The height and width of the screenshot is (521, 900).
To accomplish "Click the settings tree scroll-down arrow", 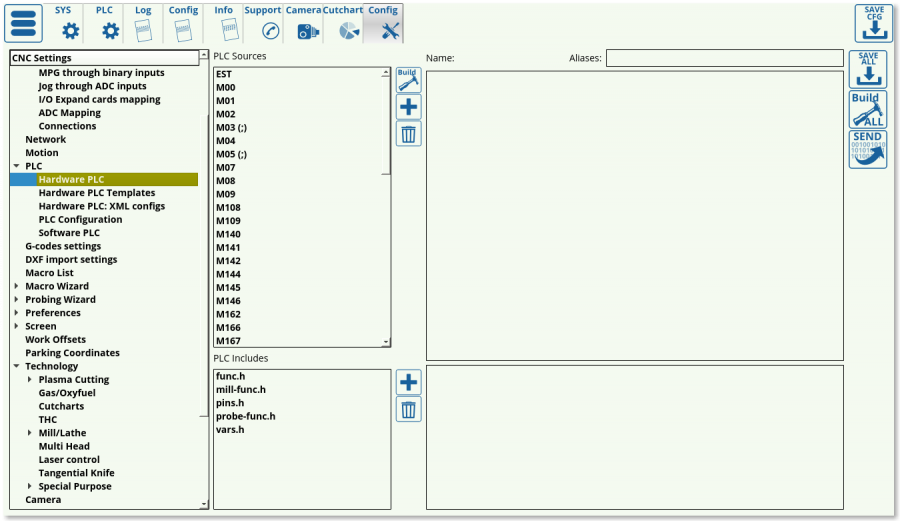I will click(204, 504).
